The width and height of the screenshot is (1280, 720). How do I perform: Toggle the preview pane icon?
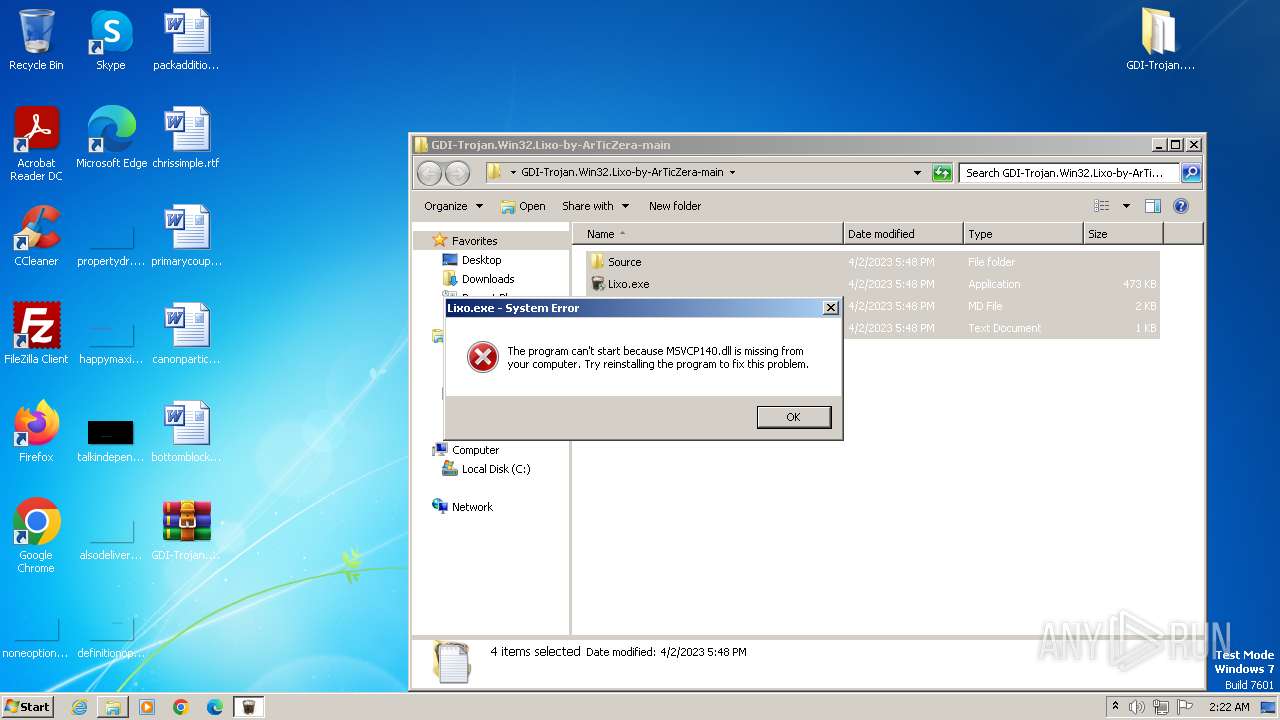pos(1152,206)
